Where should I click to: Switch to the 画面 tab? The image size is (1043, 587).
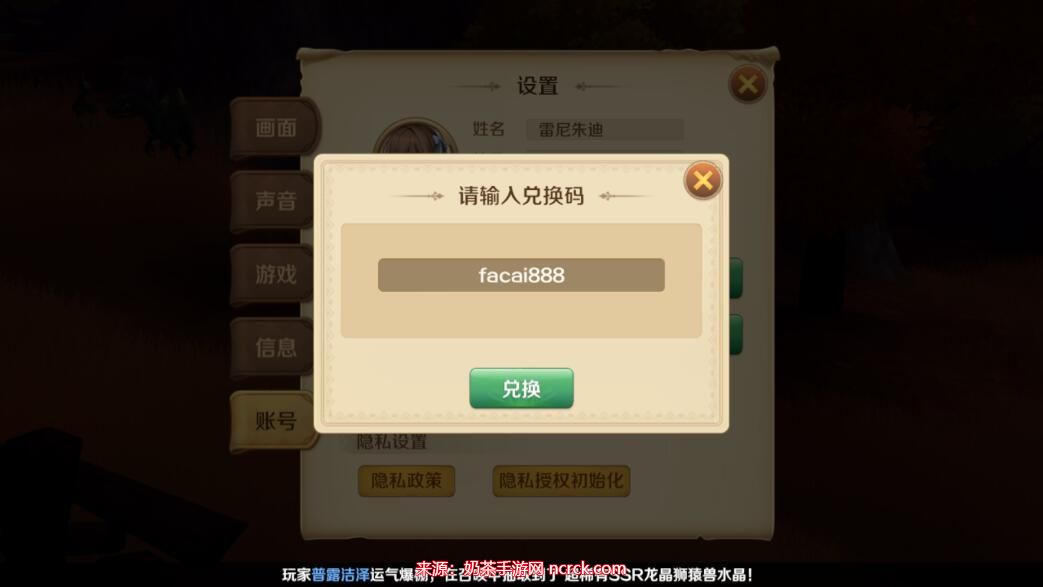(x=275, y=128)
